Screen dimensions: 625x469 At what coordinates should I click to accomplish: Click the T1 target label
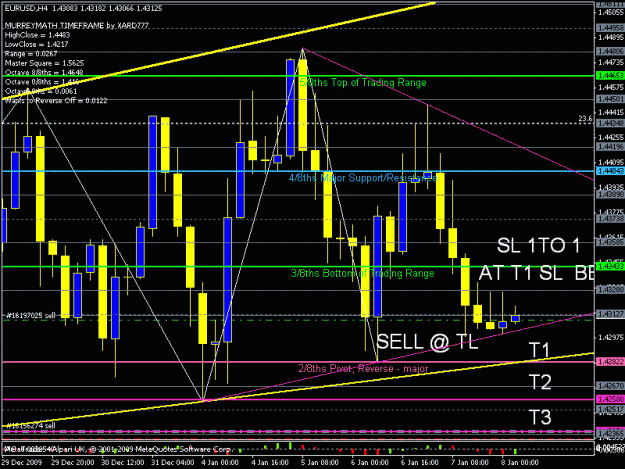(540, 350)
